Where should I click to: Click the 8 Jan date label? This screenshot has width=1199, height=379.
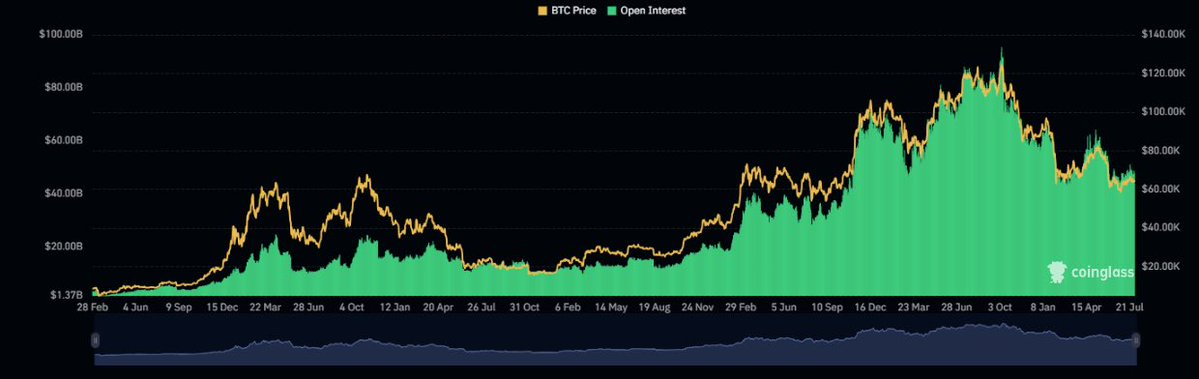coord(1042,307)
